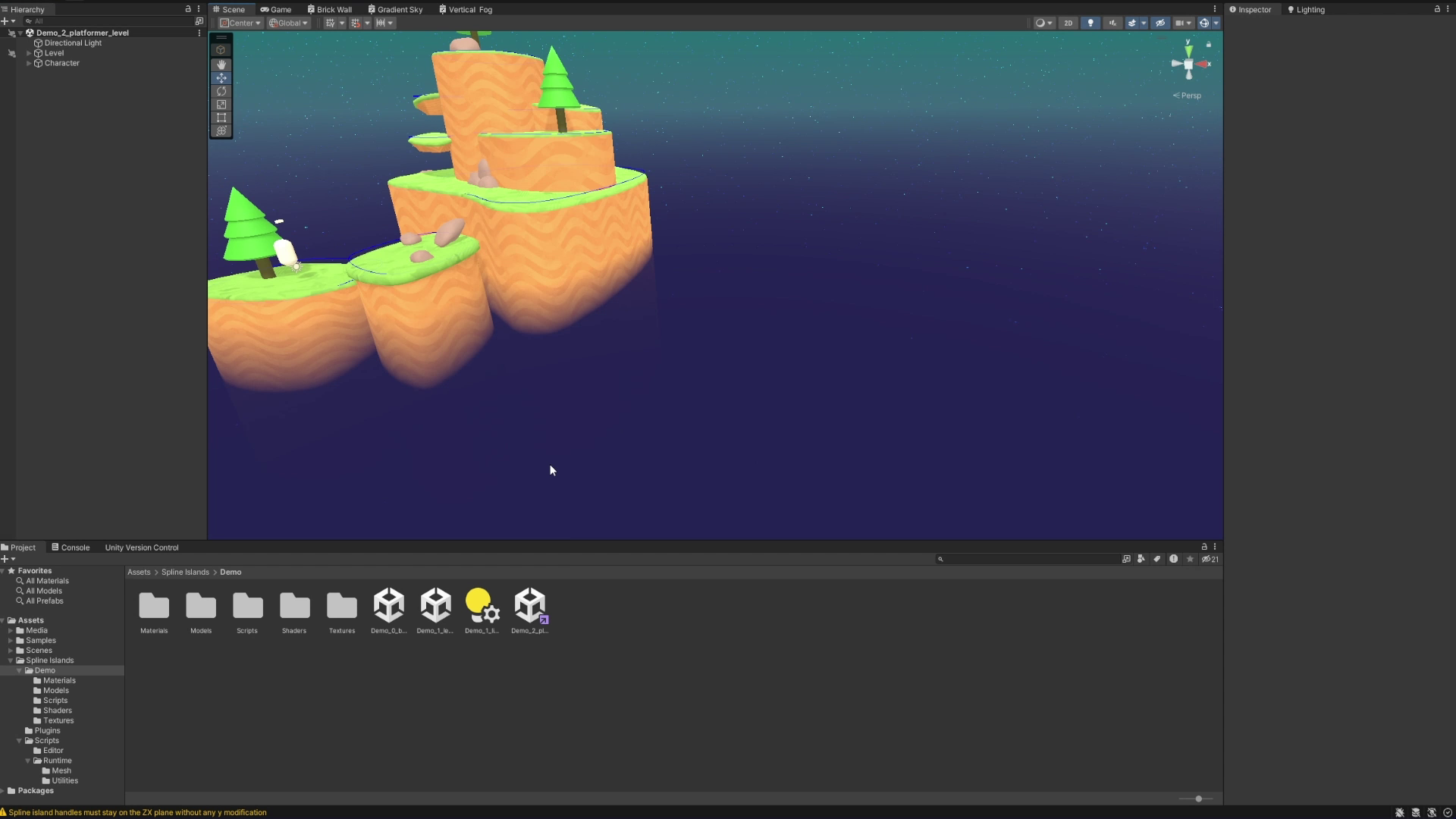Click Assets in the breadcrumb path
The image size is (1456, 819).
pos(139,572)
